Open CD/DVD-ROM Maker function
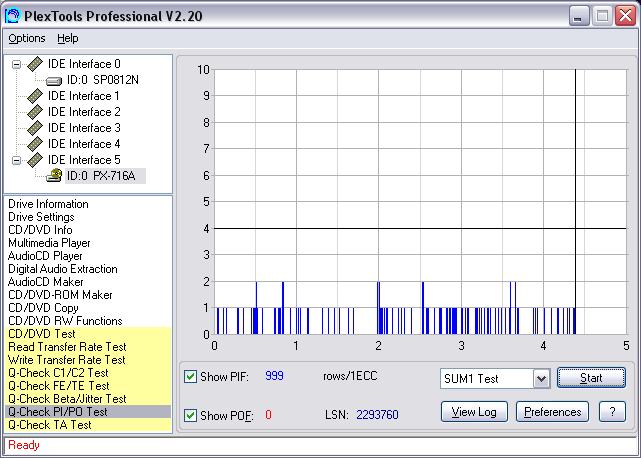Screen dimensions: 641x458 [60, 295]
